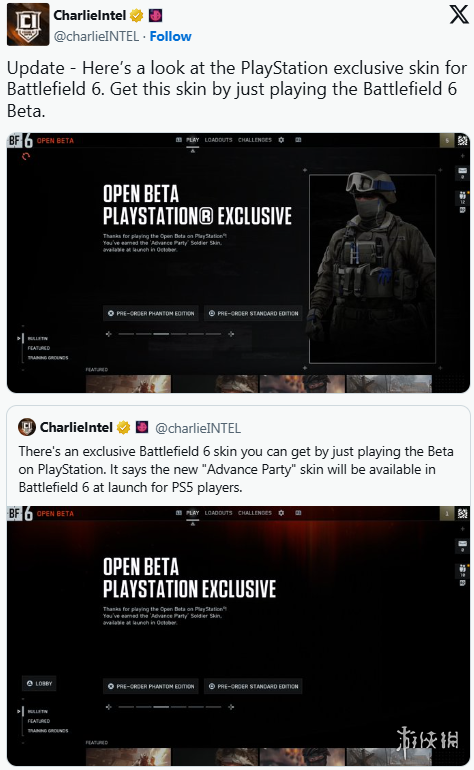
Task: Open the quoted tweet's CharlieIntel avatar
Action: (27, 427)
